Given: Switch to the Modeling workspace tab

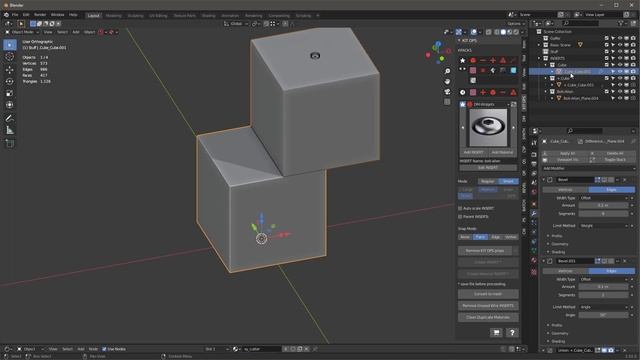Looking at the screenshot, I should point(113,16).
